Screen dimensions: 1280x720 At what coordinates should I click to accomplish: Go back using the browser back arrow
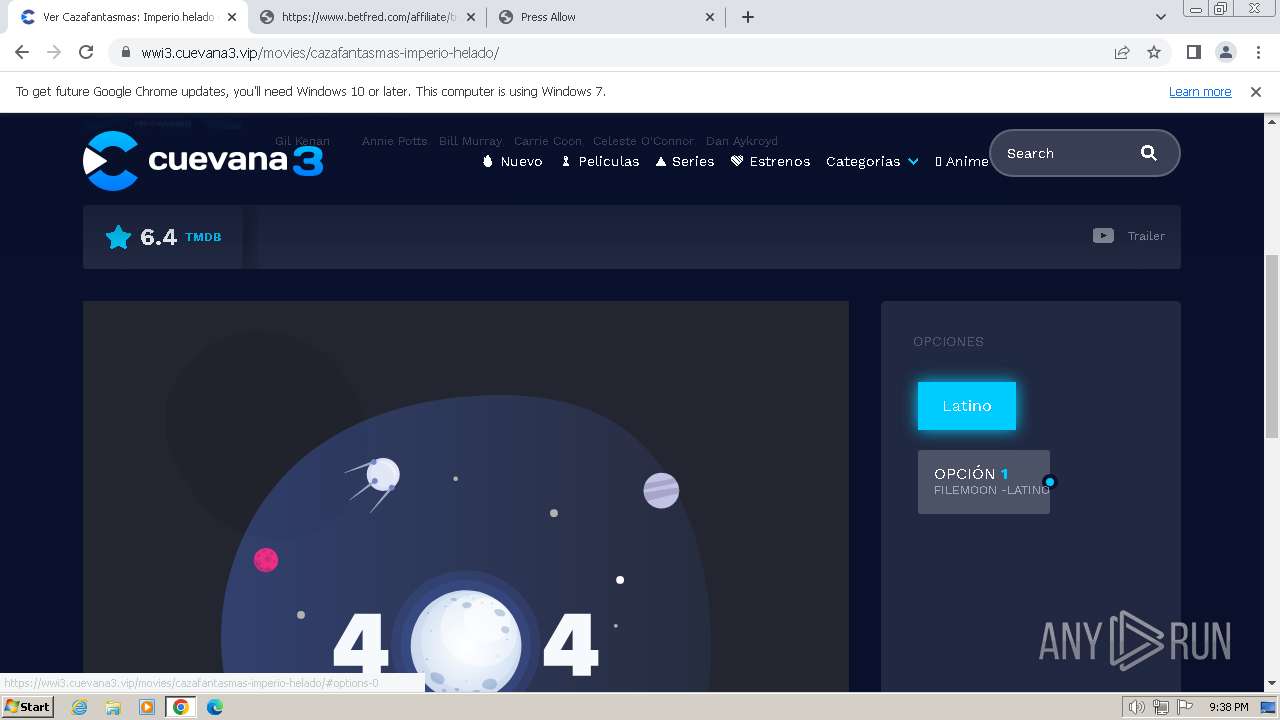(22, 52)
